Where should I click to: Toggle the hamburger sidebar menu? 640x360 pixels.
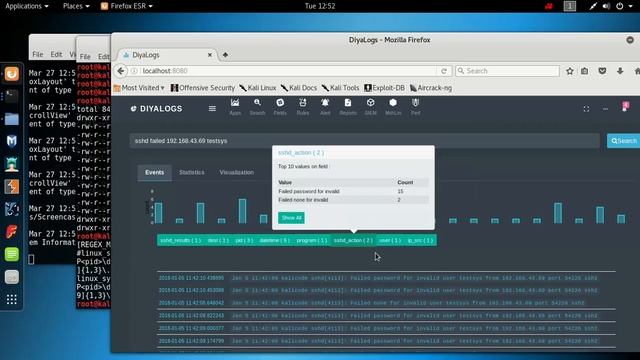click(212, 109)
